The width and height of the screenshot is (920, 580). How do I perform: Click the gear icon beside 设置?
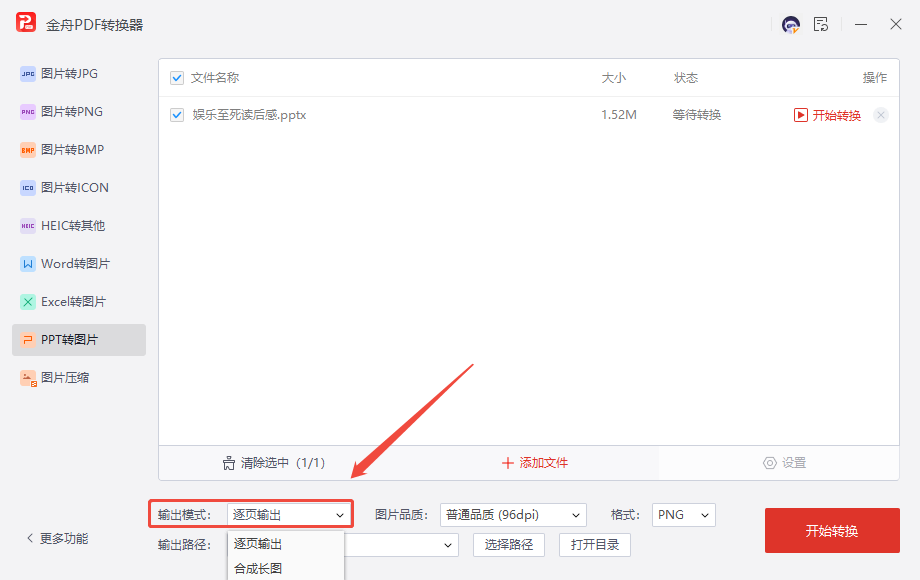pyautogui.click(x=769, y=463)
